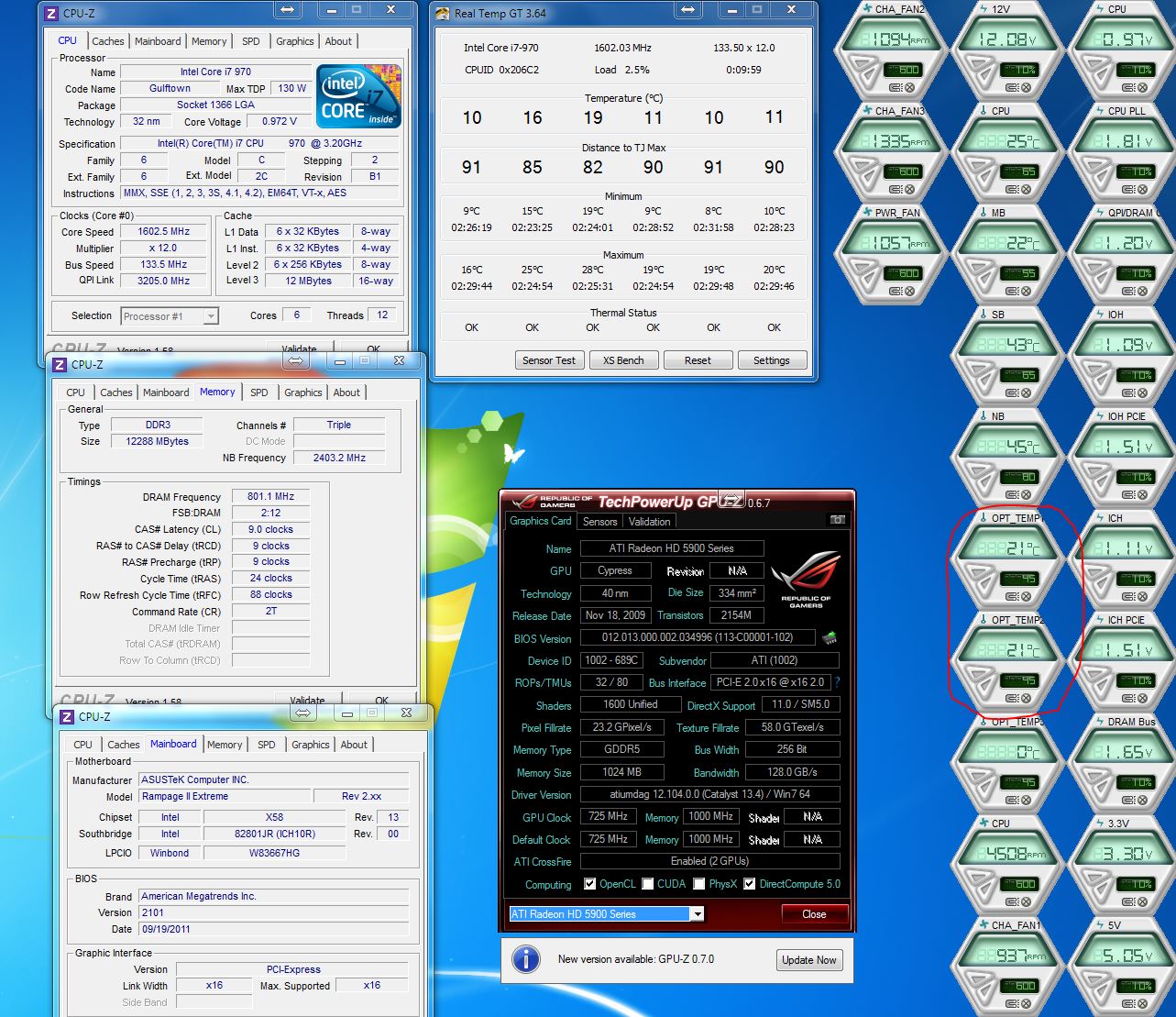Toggle the DirectCompute 5.0 checkbox
Image resolution: width=1176 pixels, height=1017 pixels.
pyautogui.click(x=750, y=884)
